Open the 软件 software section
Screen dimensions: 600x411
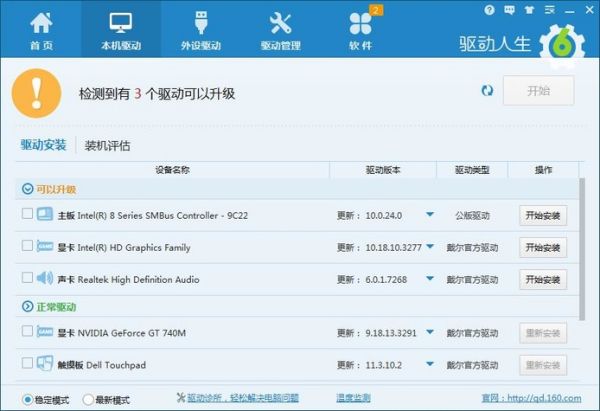point(360,30)
